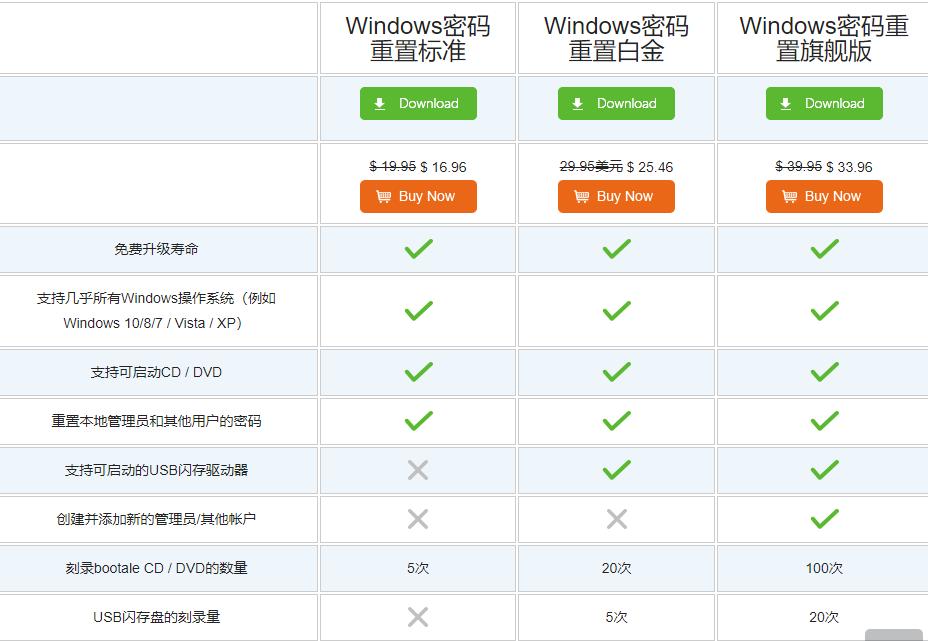This screenshot has width=928, height=641.
Task: Click the 标准 column heading text
Action: pyautogui.click(x=418, y=38)
